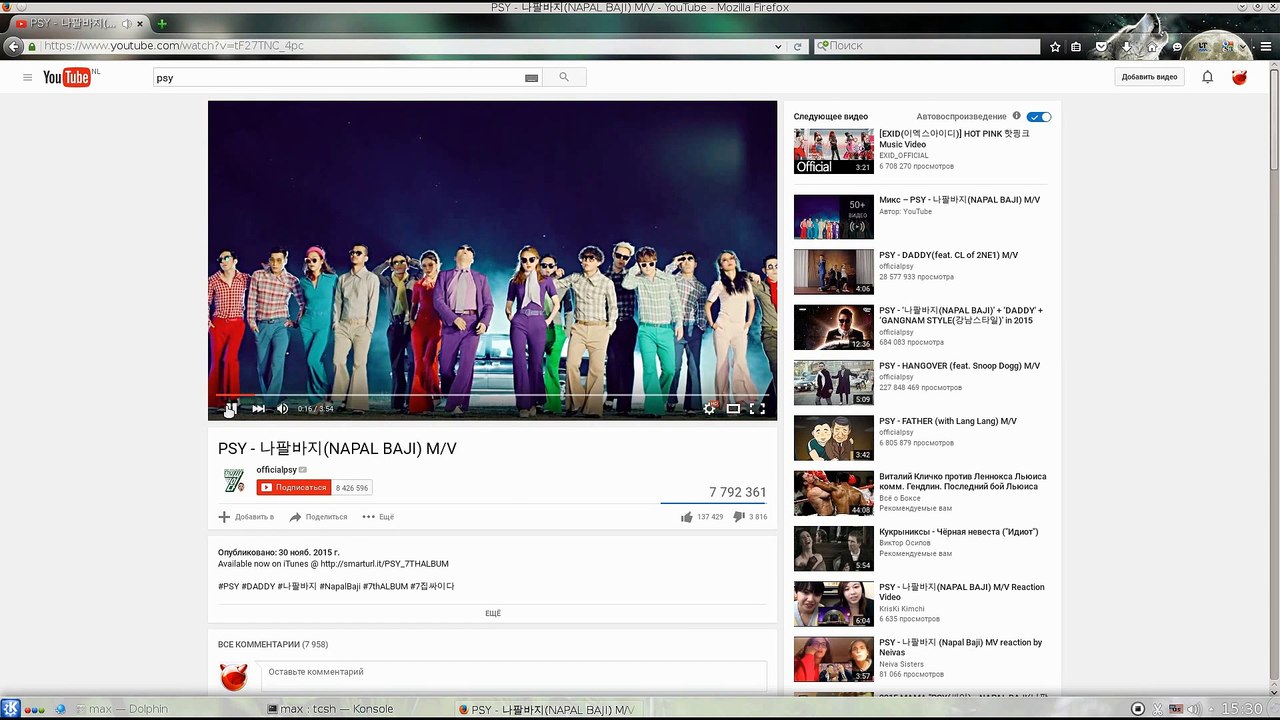Open the PSY - HANGOVER video thumbnail
Image resolution: width=1280 pixels, height=720 pixels.
click(x=833, y=383)
